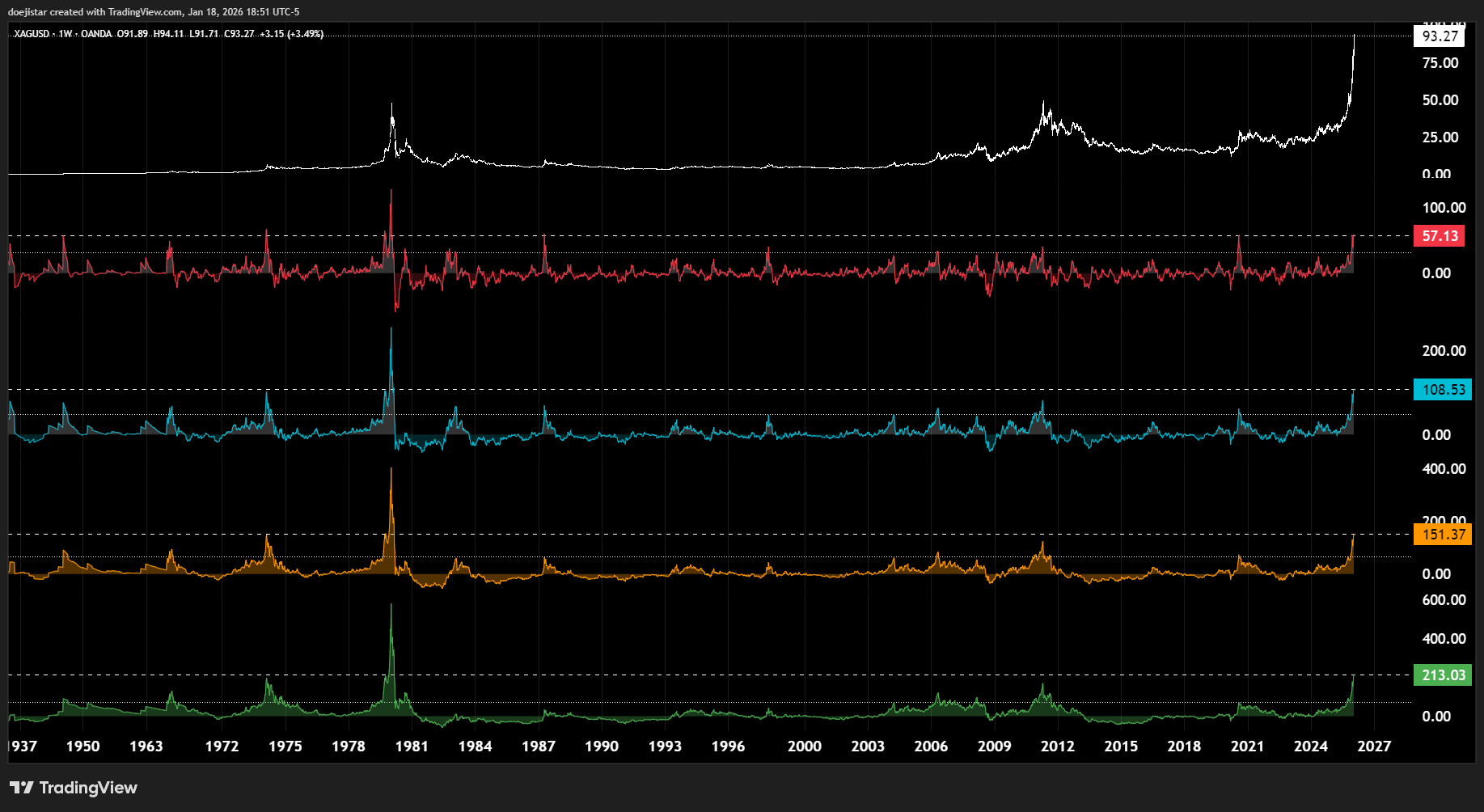Screen dimensions: 1484x812
Task: Select the 1981 year on the time axis
Action: point(412,746)
